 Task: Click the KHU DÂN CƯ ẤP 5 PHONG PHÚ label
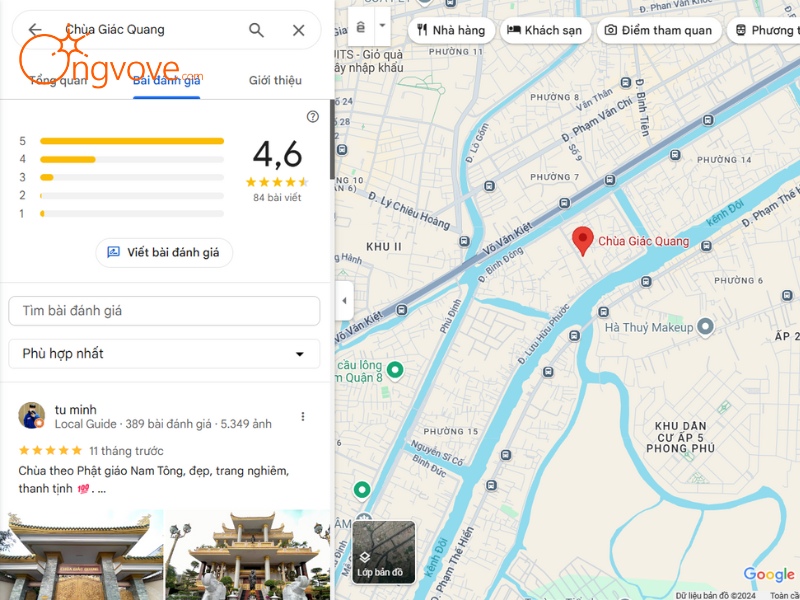coord(680,437)
